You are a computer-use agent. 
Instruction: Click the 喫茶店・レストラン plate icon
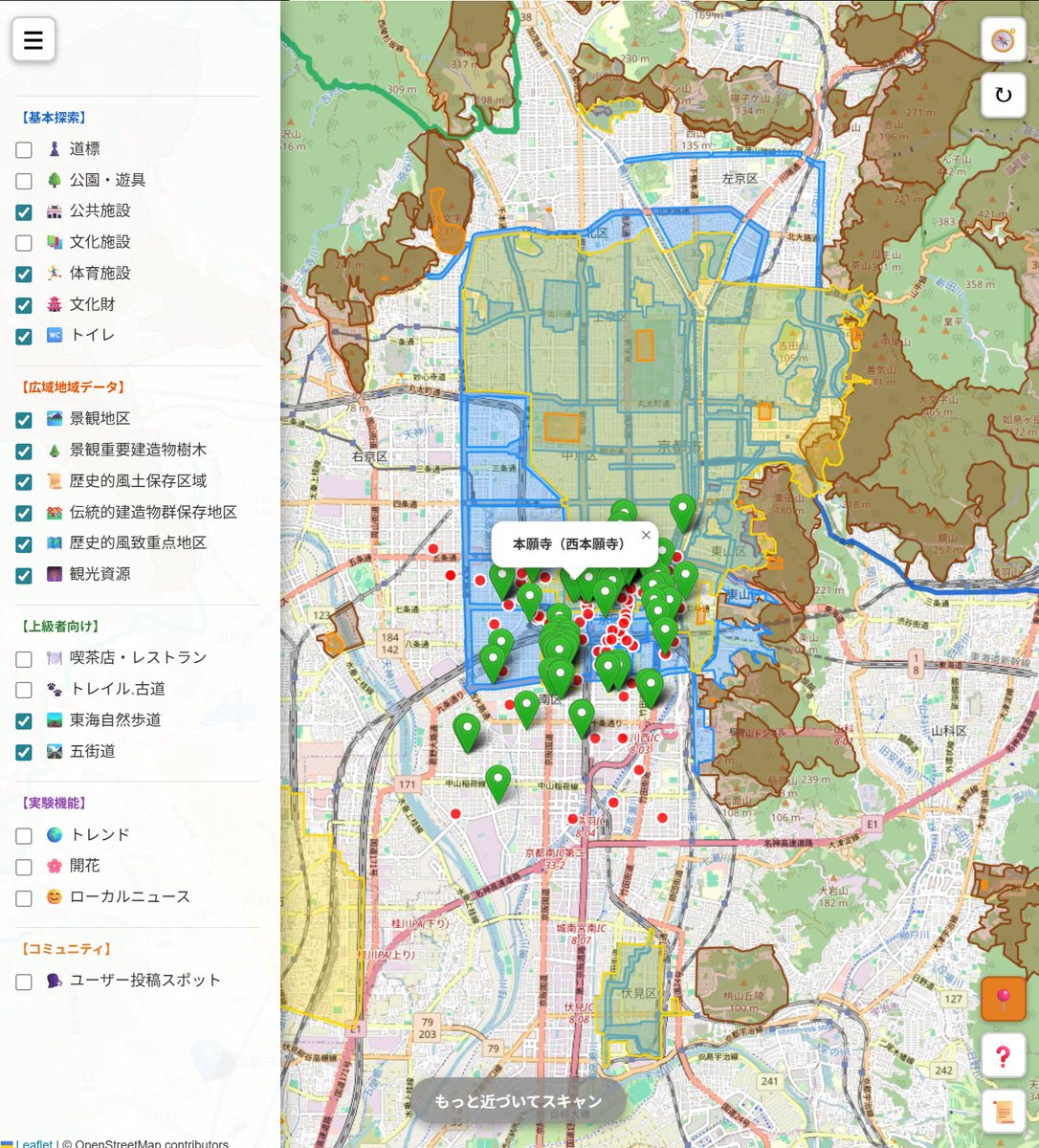[55, 658]
